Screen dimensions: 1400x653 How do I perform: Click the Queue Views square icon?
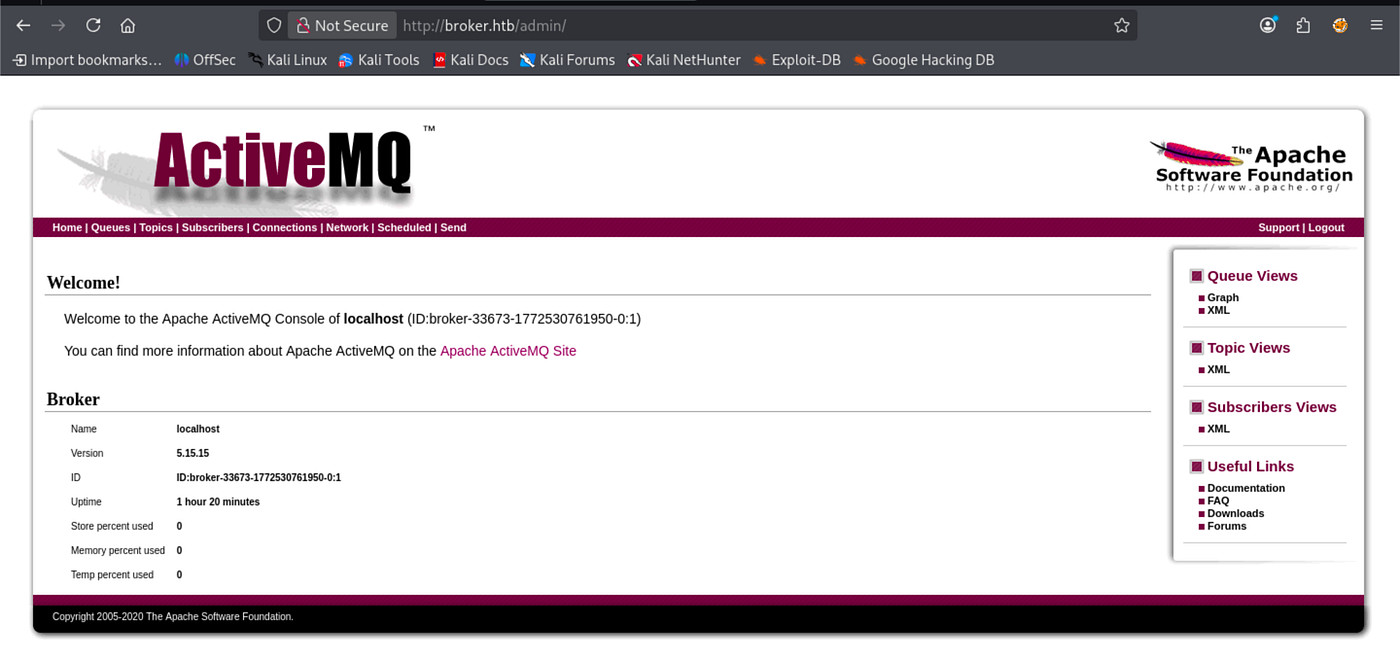point(1196,276)
